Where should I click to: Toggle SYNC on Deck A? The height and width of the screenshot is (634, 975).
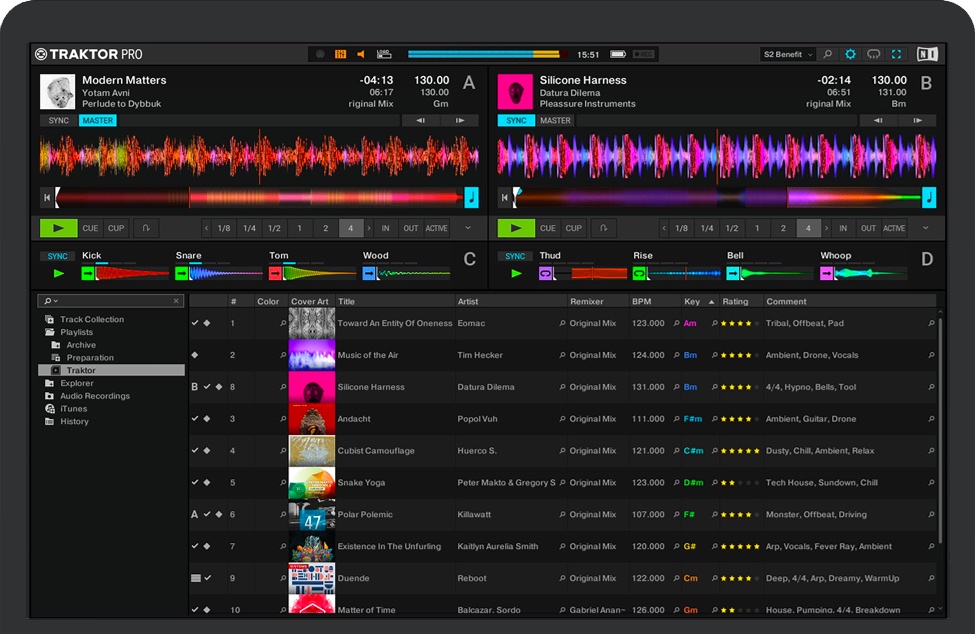59,121
